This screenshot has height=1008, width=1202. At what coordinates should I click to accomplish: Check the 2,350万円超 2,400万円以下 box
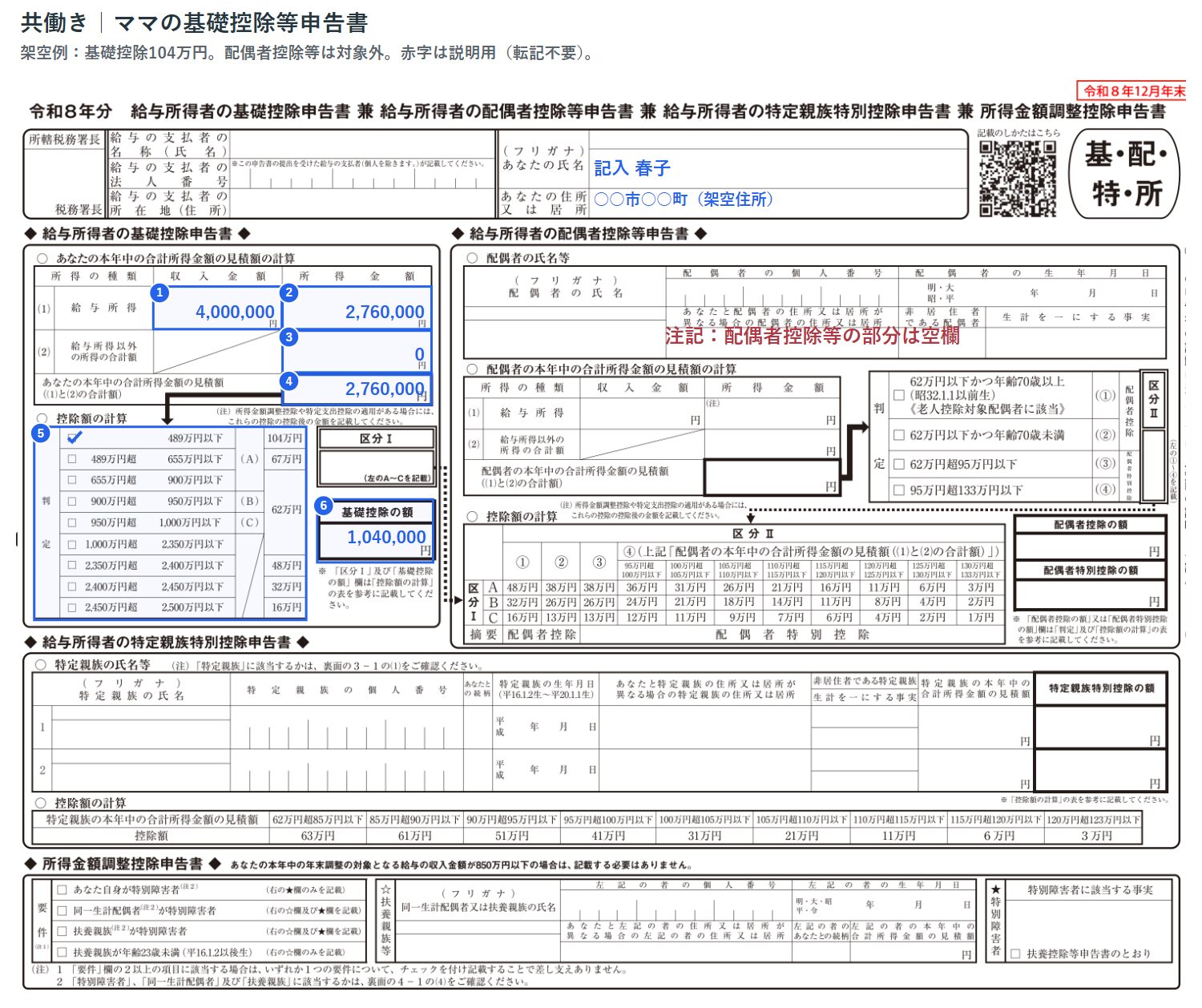[x=73, y=566]
